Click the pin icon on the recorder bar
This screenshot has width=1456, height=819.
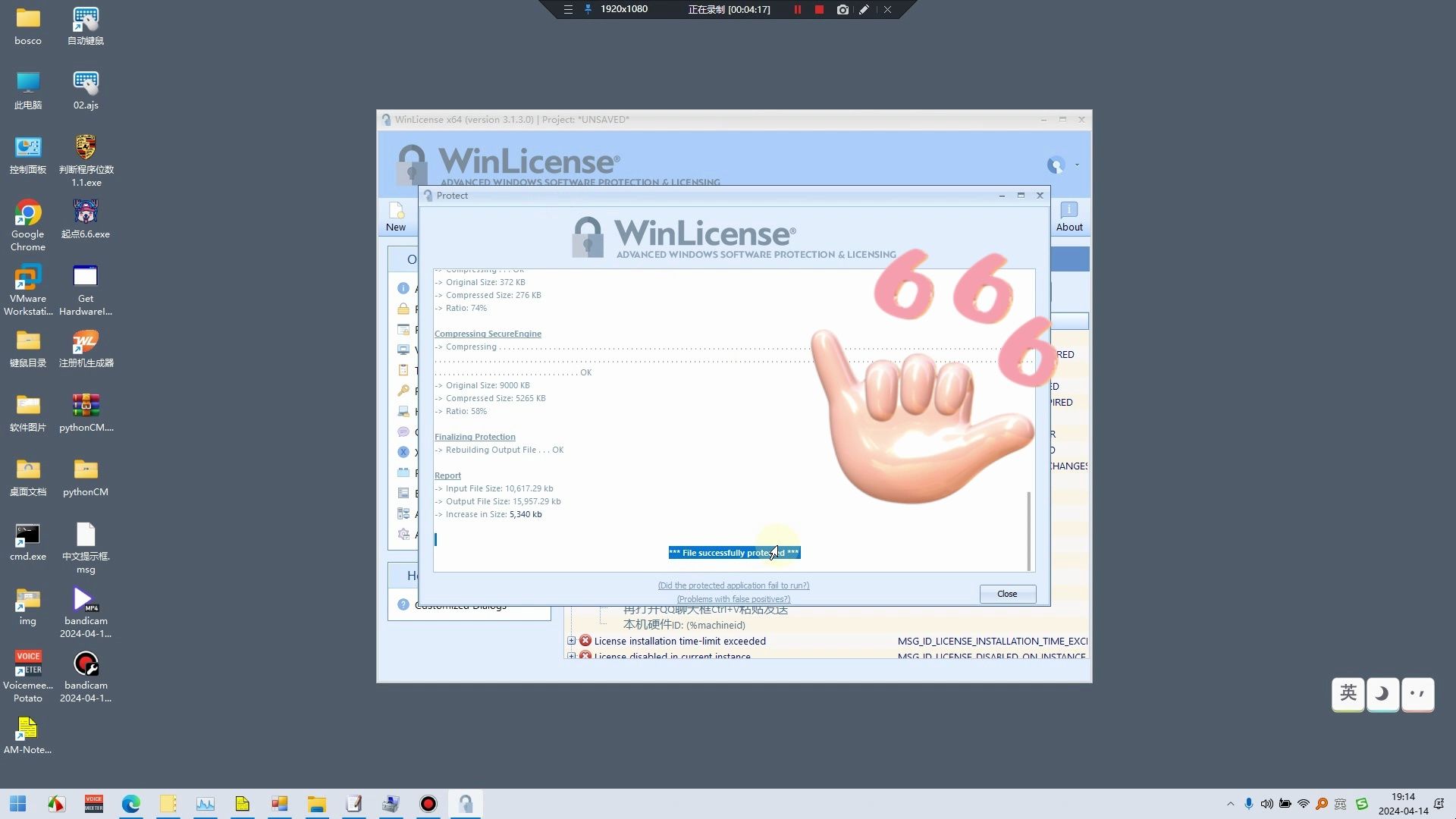click(x=588, y=10)
